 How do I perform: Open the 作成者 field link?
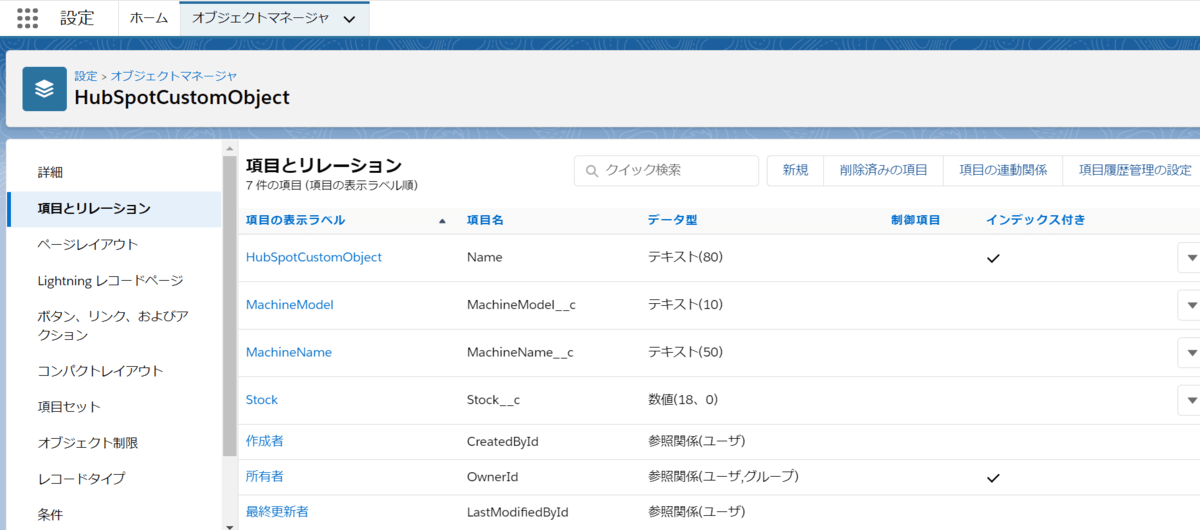[265, 441]
